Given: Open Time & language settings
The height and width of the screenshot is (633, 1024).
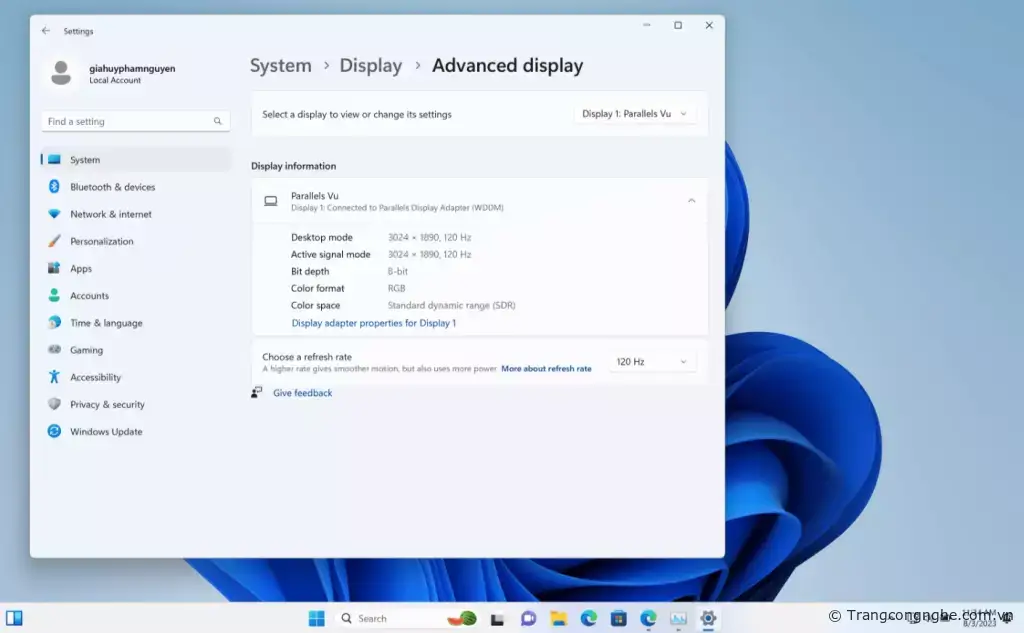Looking at the screenshot, I should click(106, 323).
